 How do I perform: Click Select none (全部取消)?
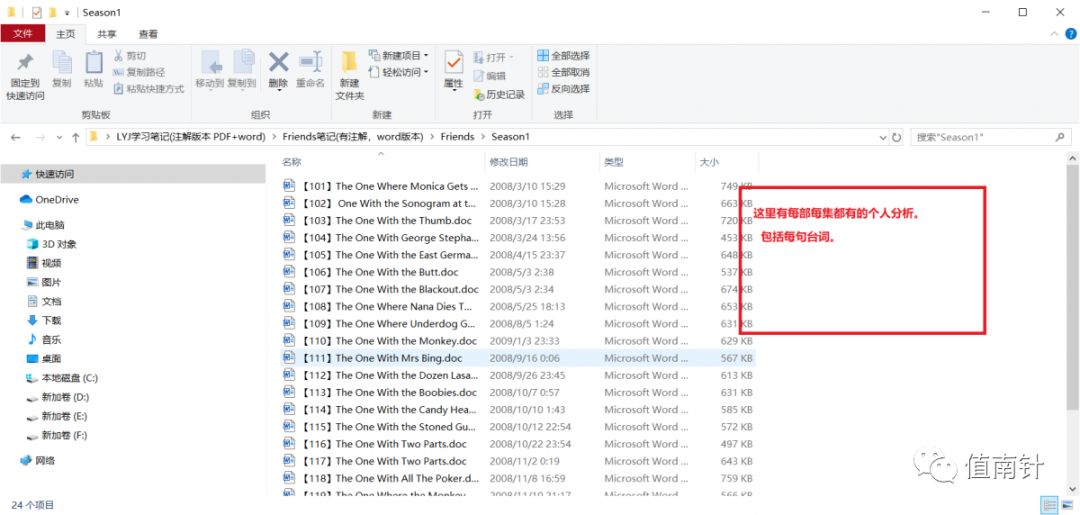click(x=563, y=72)
